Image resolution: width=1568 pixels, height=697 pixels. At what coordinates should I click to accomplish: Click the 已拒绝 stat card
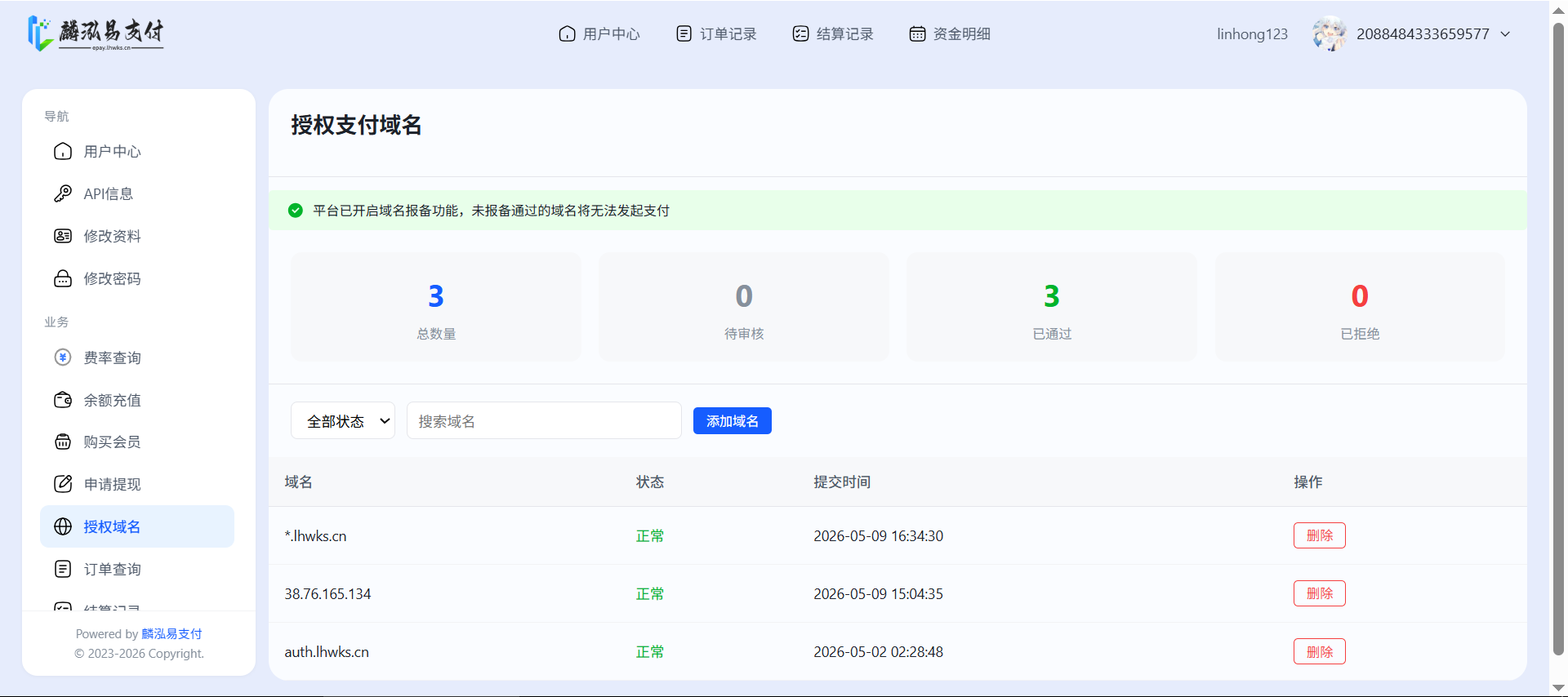(1360, 307)
